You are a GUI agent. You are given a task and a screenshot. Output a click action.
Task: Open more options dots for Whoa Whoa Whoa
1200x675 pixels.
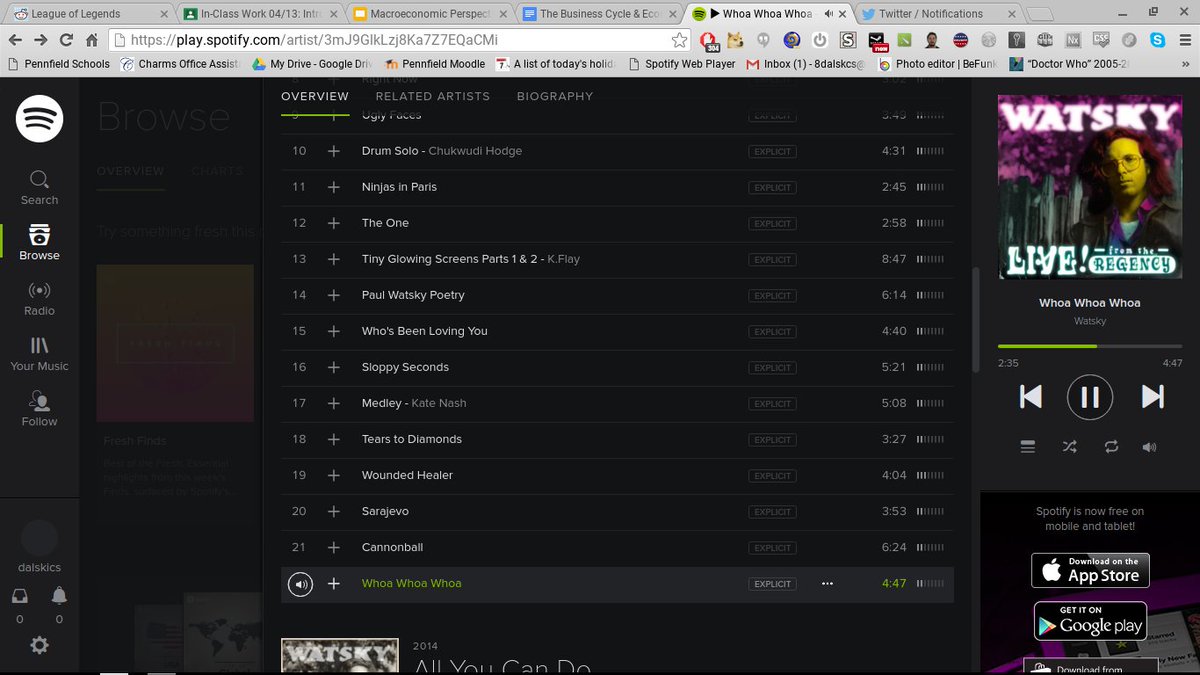point(827,583)
